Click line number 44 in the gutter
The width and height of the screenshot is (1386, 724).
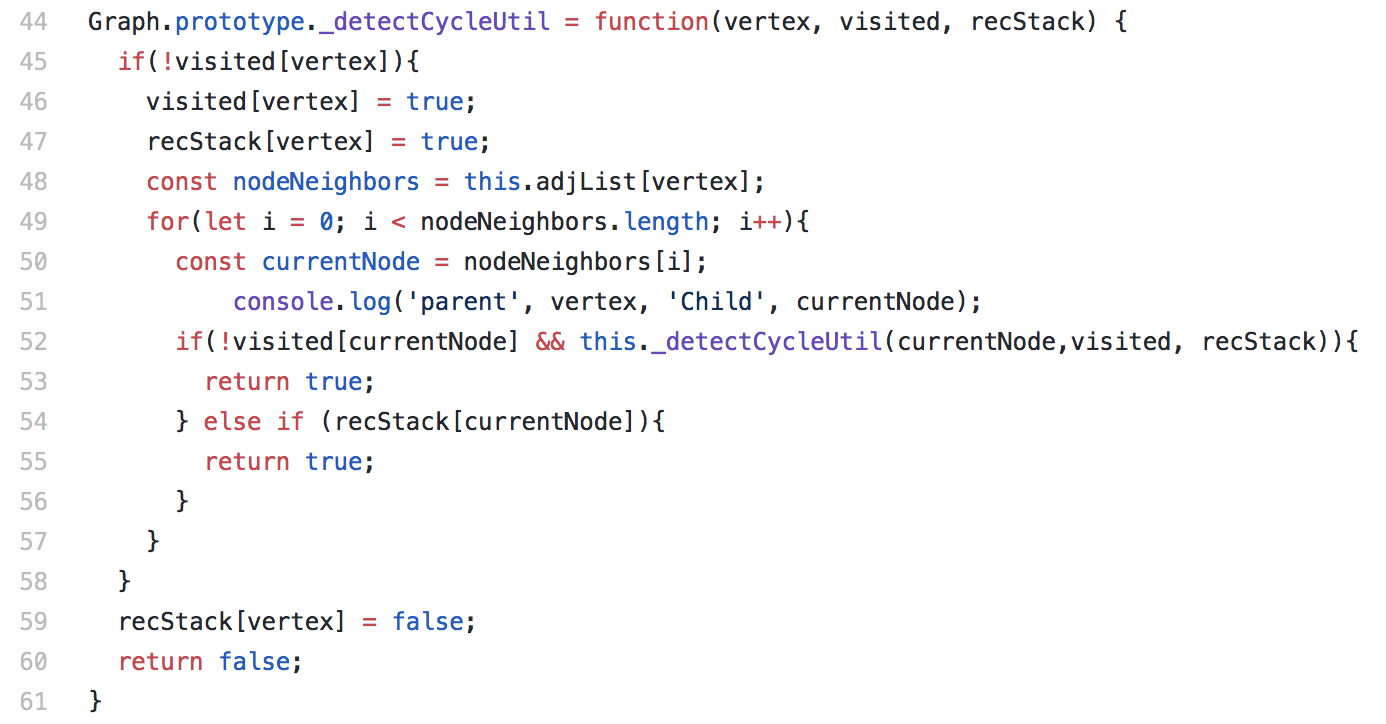pyautogui.click(x=33, y=21)
